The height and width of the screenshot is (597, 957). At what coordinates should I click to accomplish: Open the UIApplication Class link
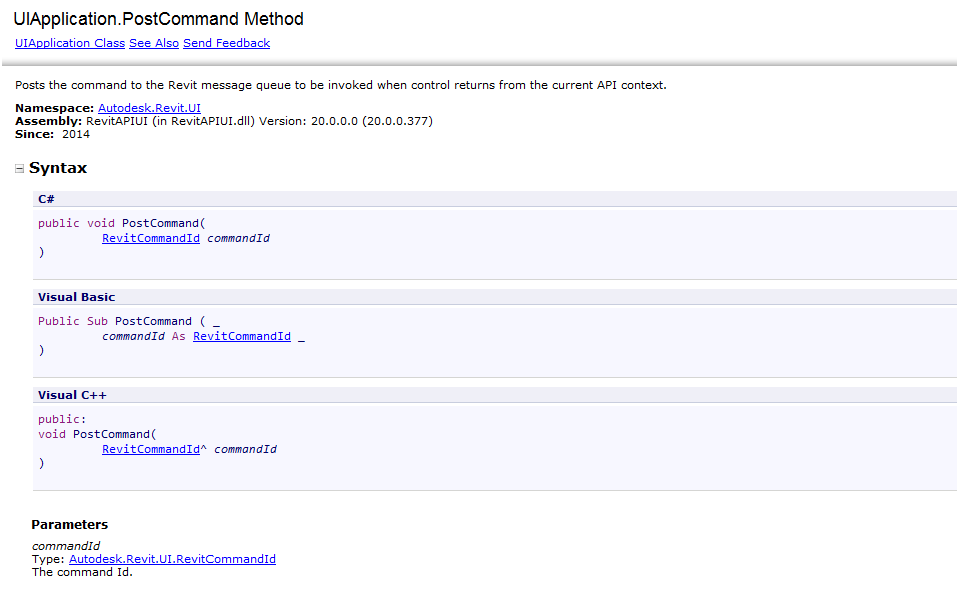tap(69, 43)
